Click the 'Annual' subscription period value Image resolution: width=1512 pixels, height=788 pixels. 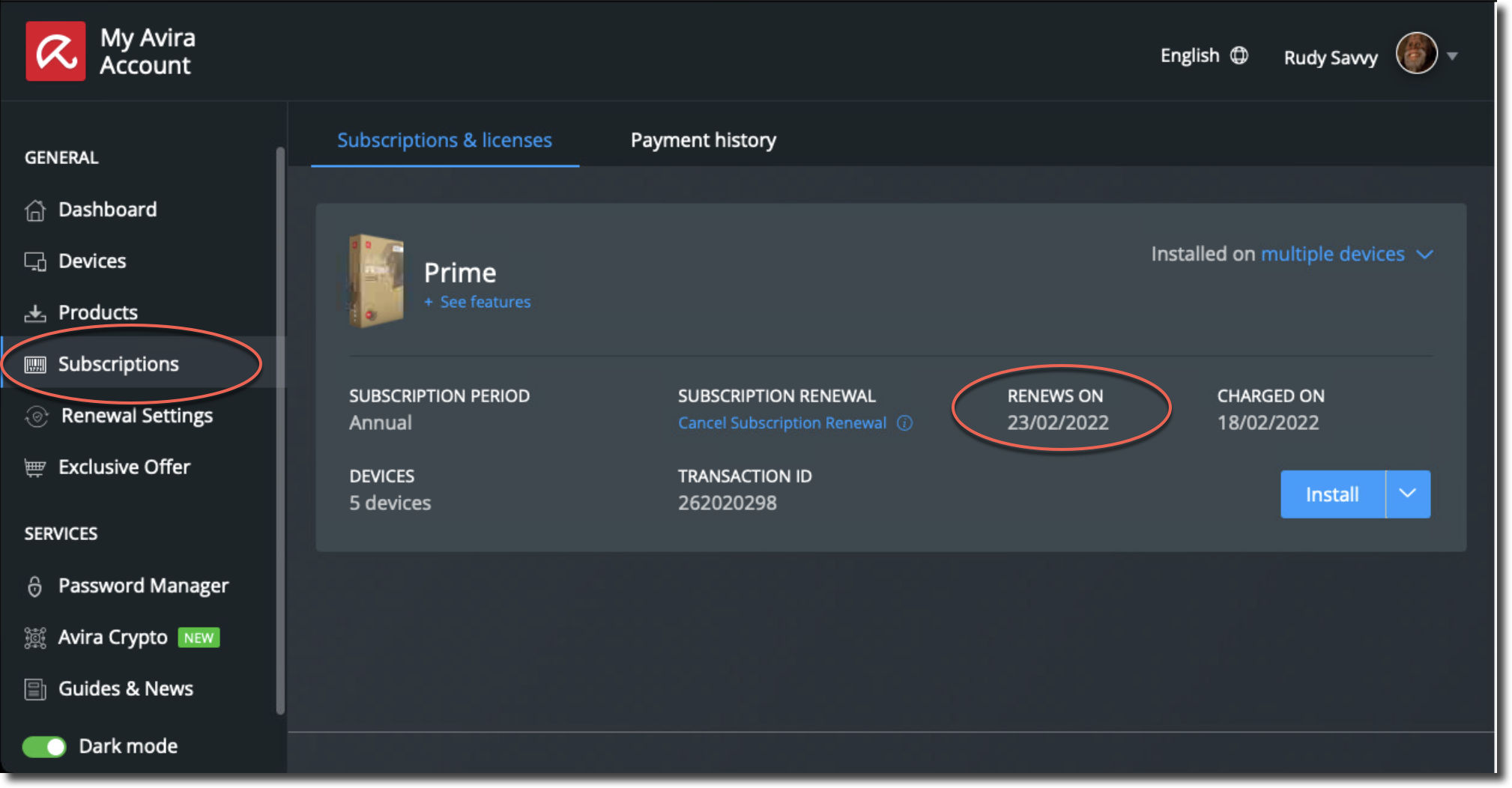pos(381,423)
